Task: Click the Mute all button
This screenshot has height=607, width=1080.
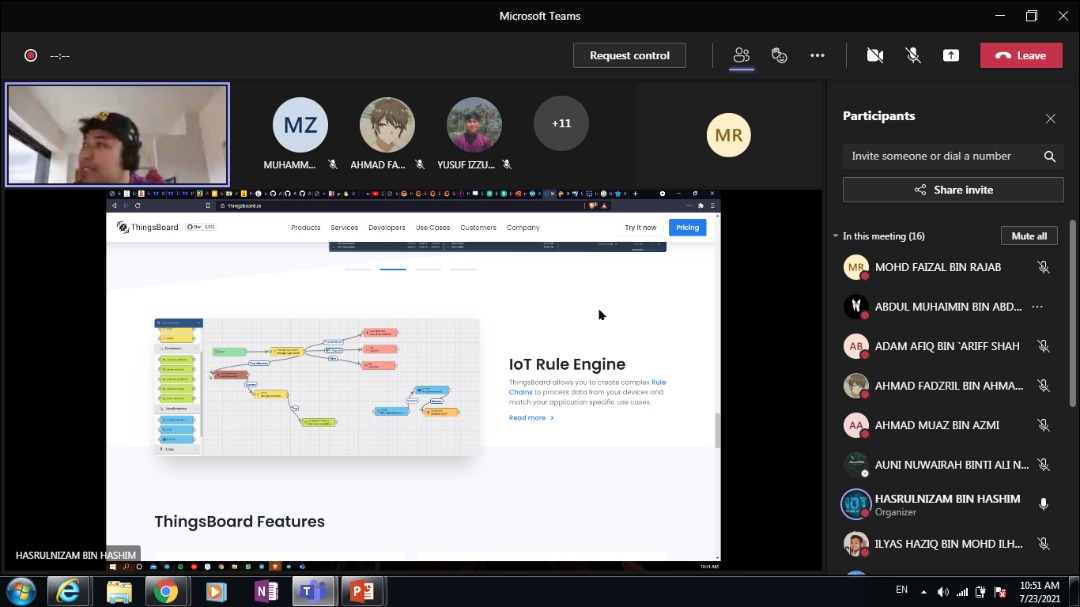Action: [1028, 236]
